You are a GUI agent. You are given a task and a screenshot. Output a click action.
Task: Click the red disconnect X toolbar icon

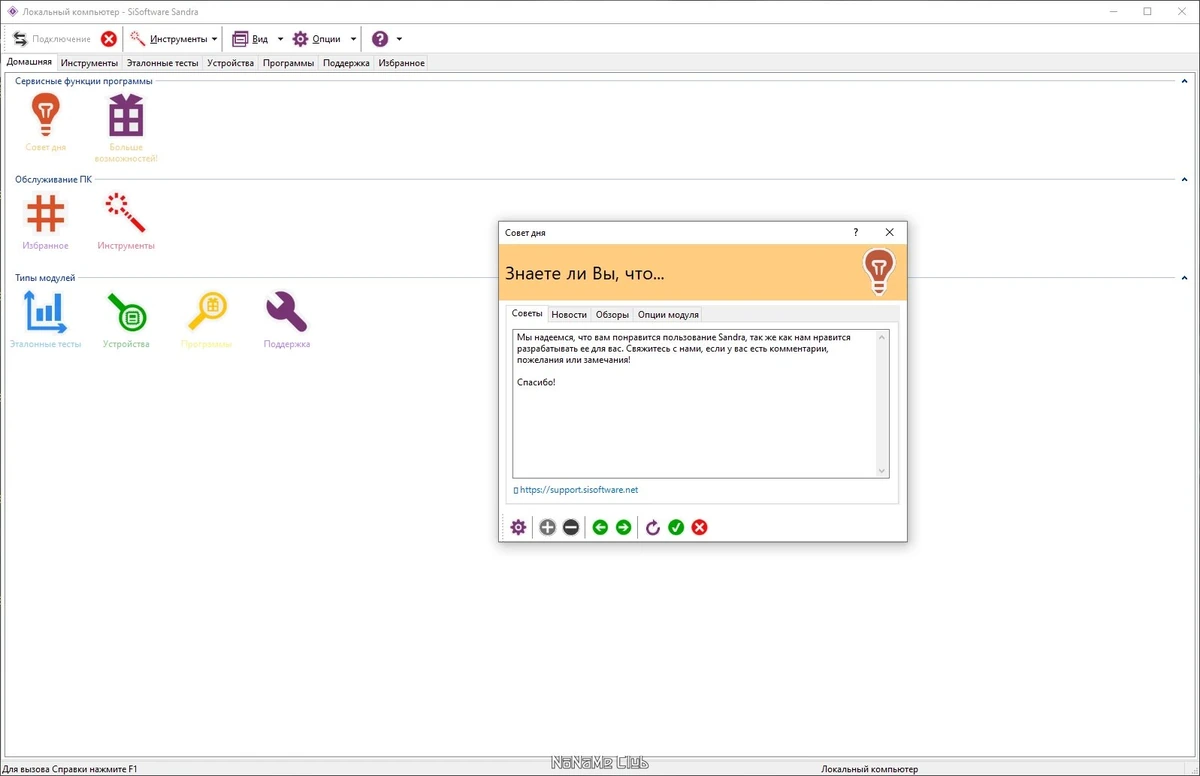click(109, 39)
